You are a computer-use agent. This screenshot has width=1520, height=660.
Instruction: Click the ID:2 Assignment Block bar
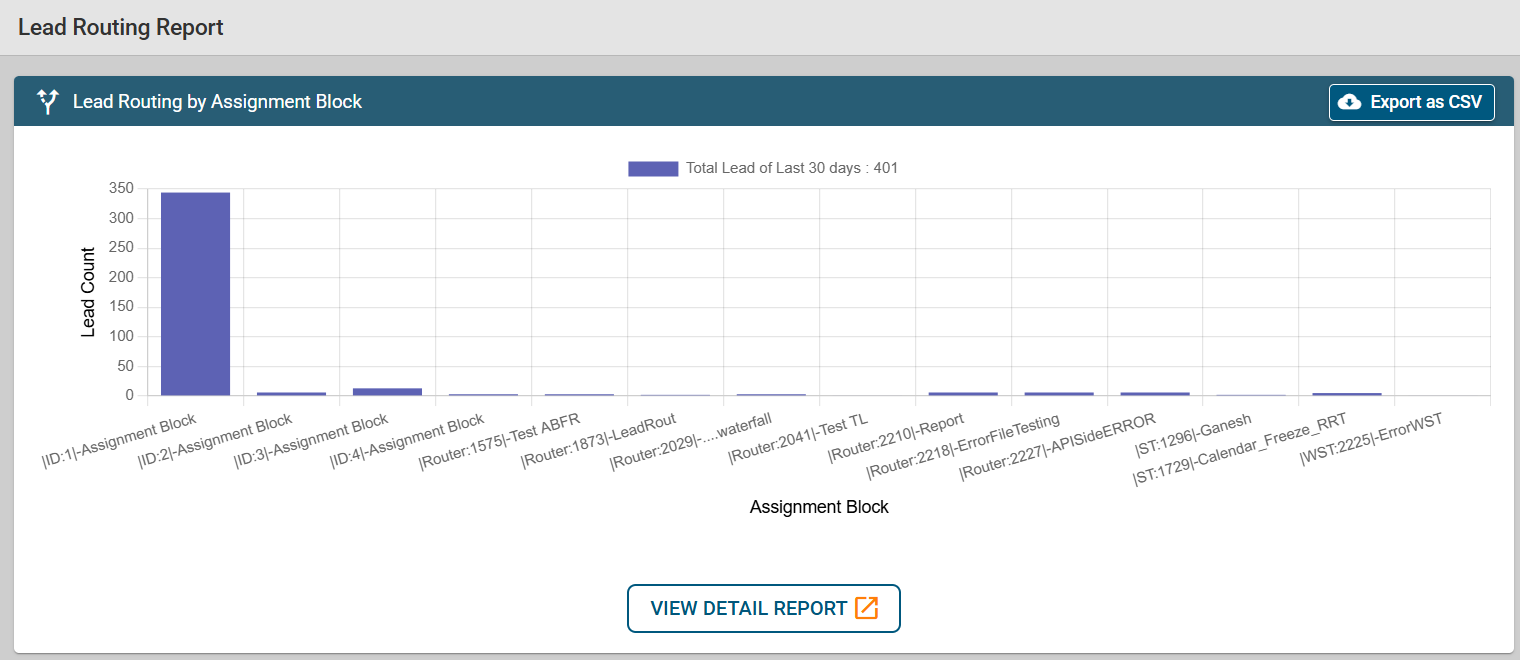pos(291,394)
